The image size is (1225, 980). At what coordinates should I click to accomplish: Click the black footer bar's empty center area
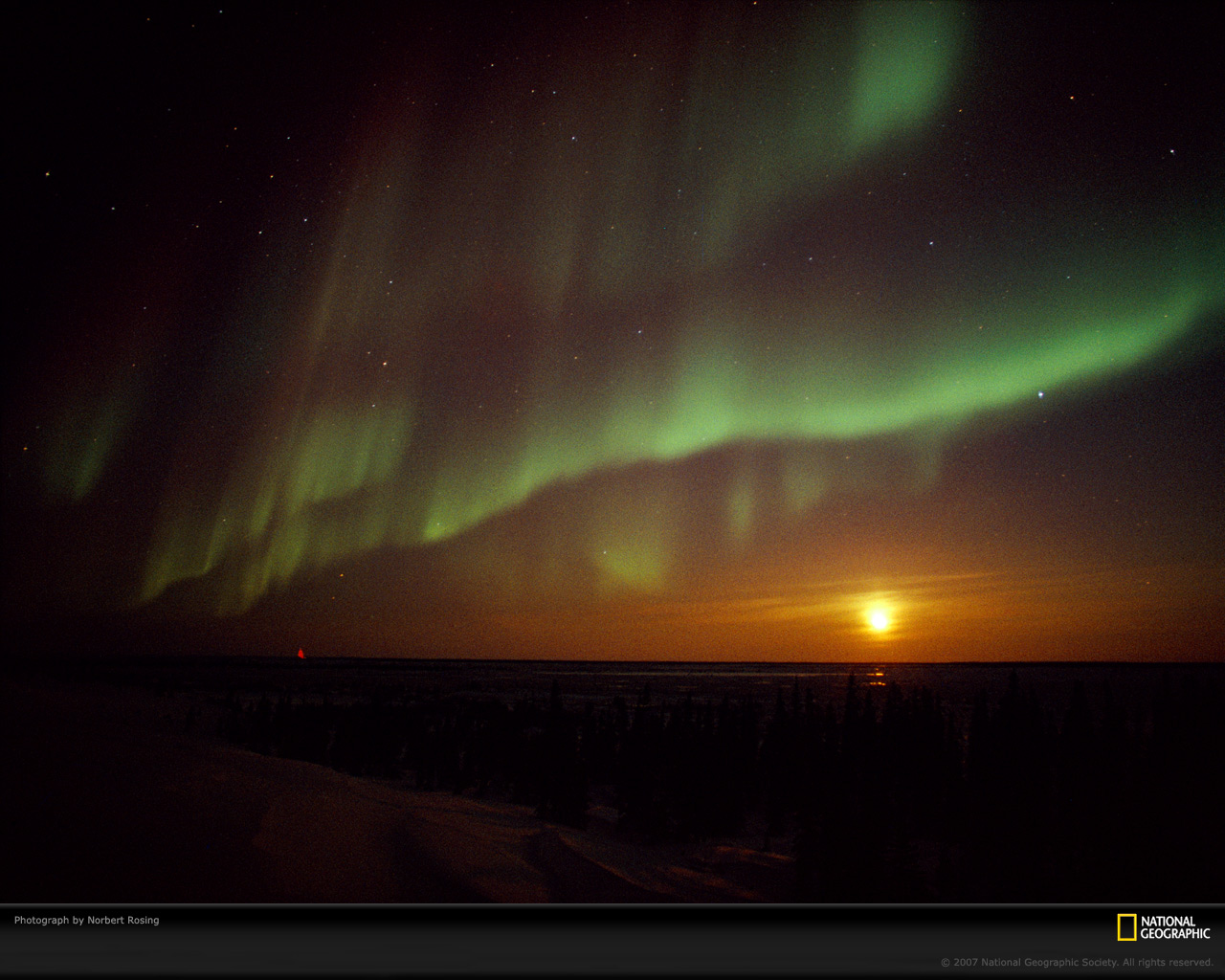pyautogui.click(x=612, y=942)
